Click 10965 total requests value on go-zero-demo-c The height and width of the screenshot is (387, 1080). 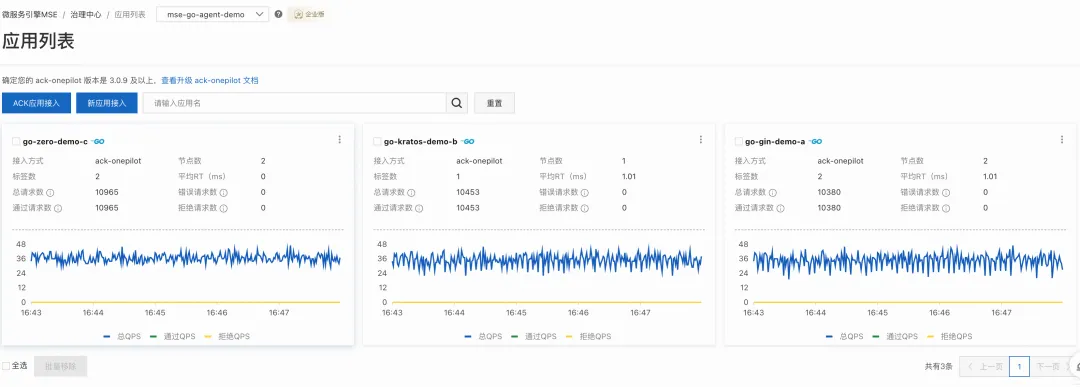(x=107, y=192)
